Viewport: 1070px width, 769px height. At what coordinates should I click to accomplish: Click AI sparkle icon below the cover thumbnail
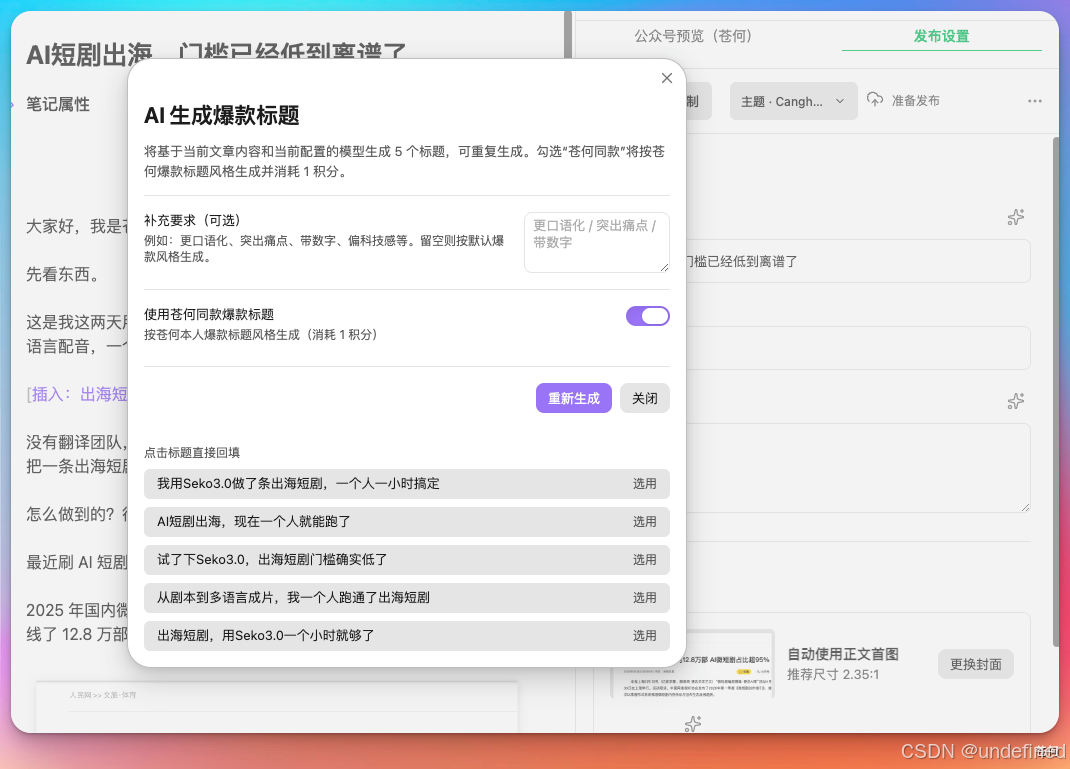(693, 723)
